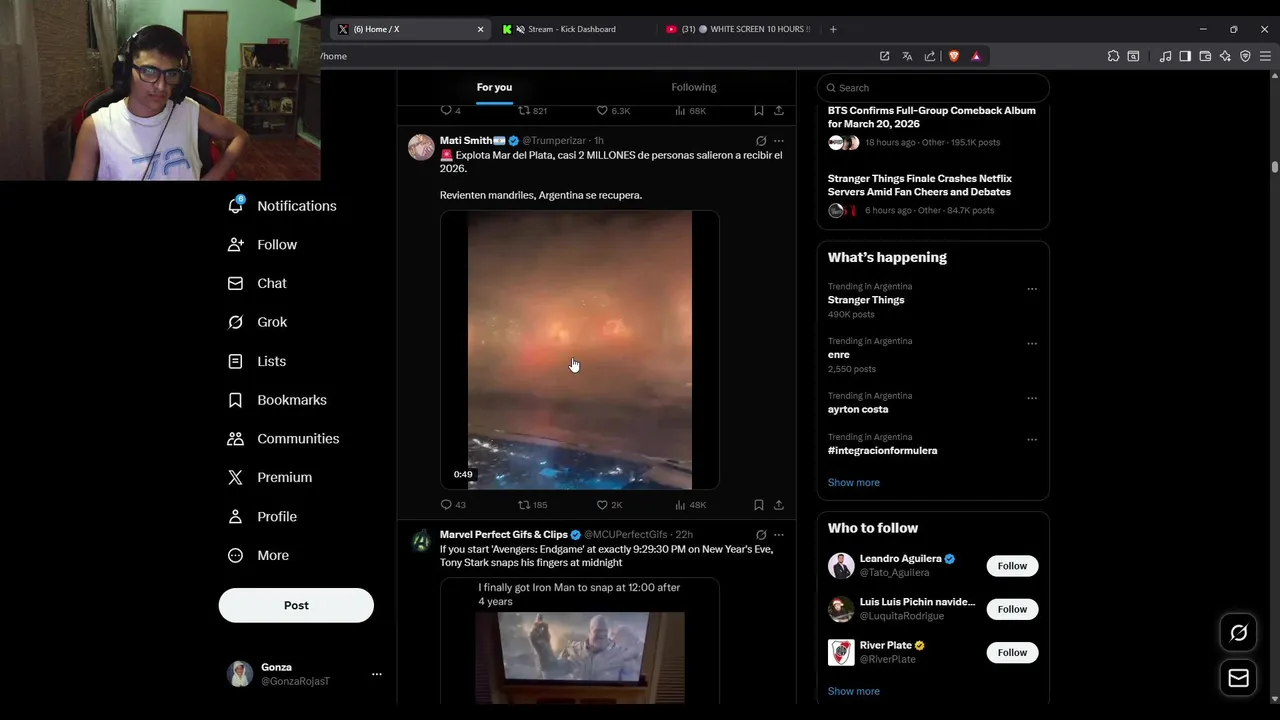The image size is (1280, 720).
Task: Open Brave VPN shield icon
Action: click(x=1245, y=56)
